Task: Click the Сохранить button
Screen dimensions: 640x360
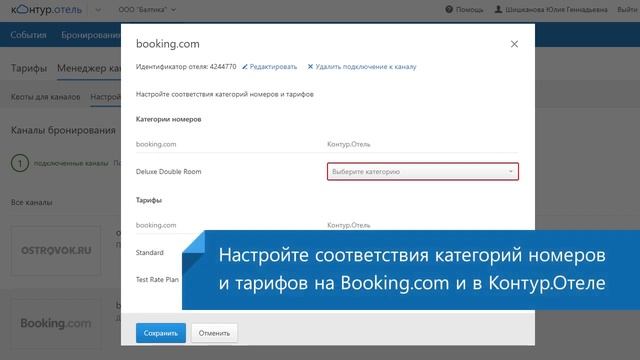Action: pyautogui.click(x=161, y=333)
